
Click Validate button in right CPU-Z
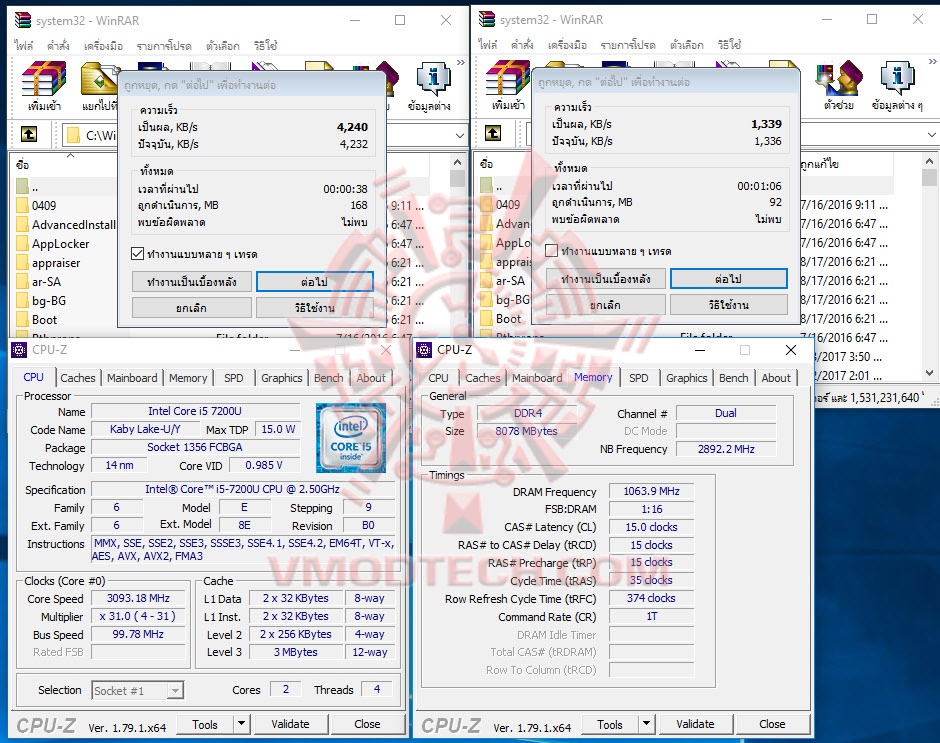695,724
